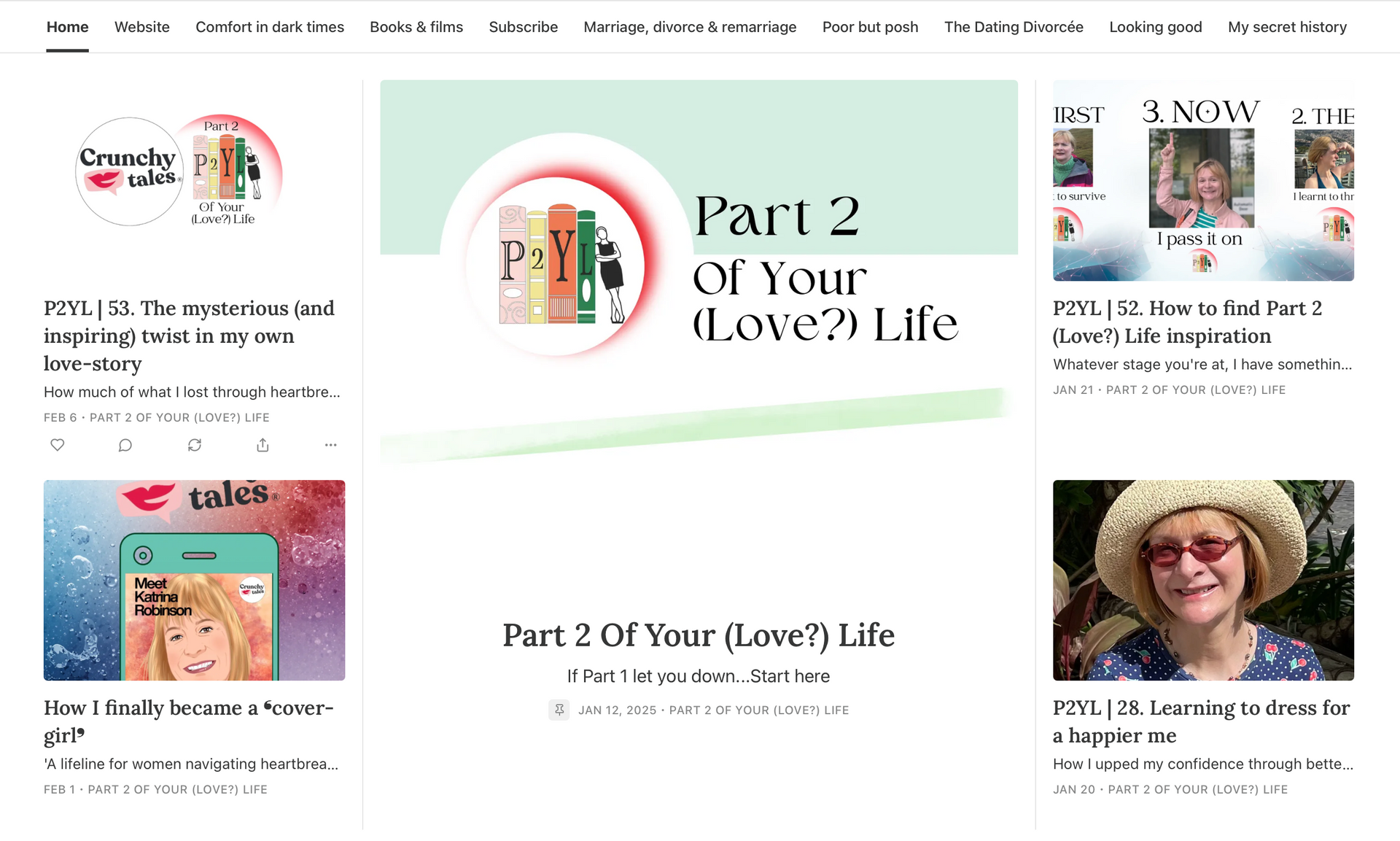Open P2YL 52 Love Life inspiration post

click(1187, 322)
